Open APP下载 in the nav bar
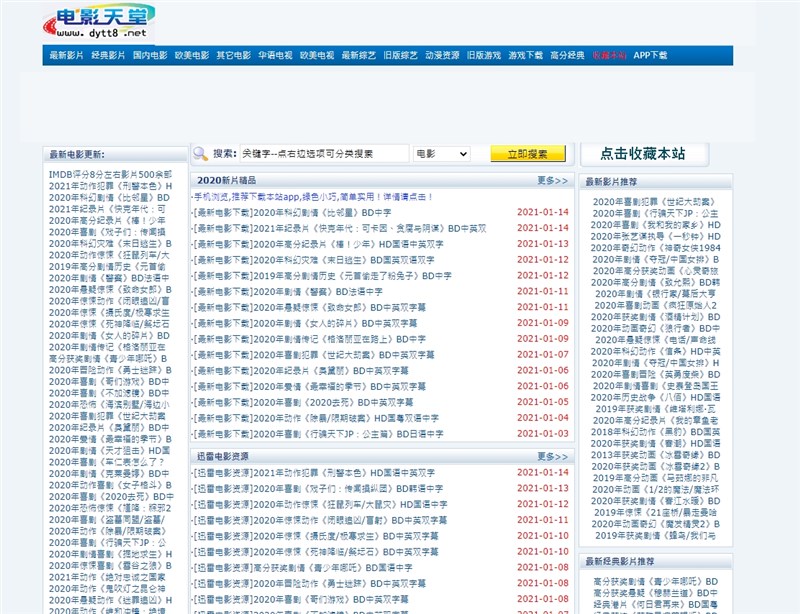The image size is (800, 614). click(x=651, y=55)
